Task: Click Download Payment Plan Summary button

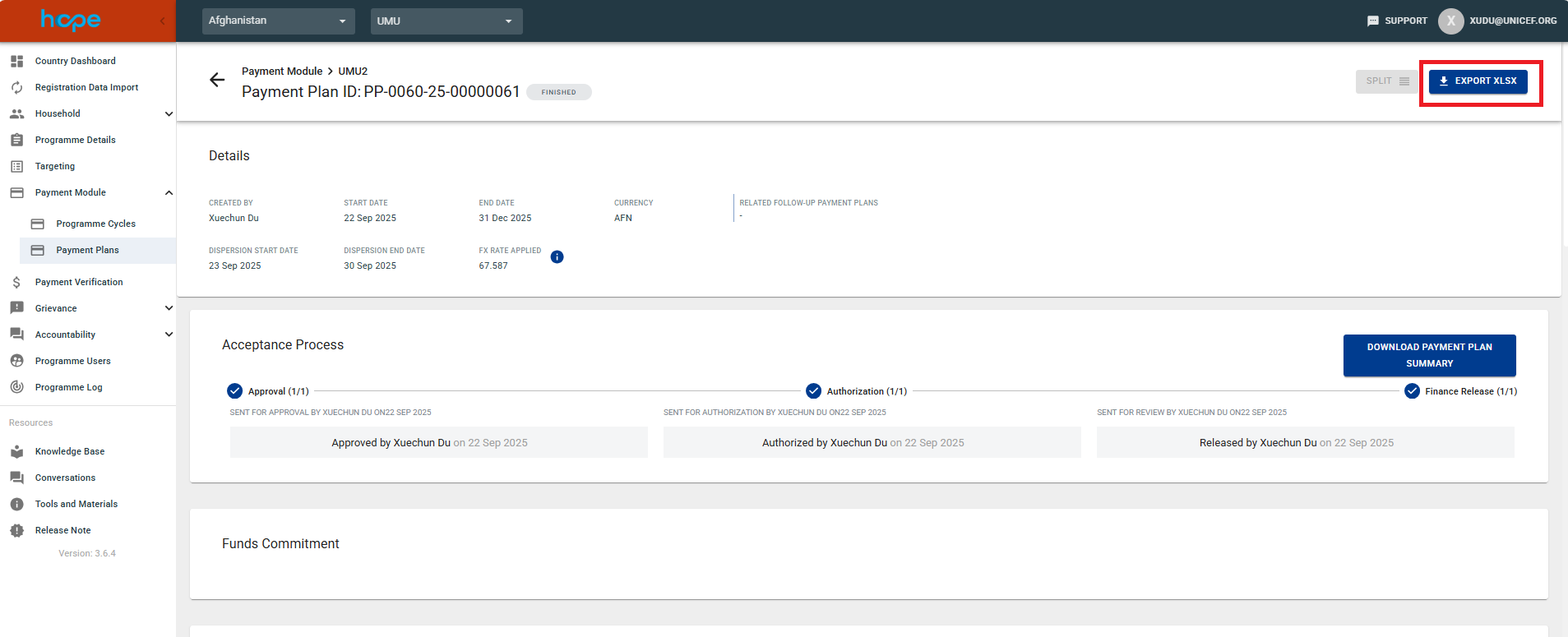Action: (1429, 355)
